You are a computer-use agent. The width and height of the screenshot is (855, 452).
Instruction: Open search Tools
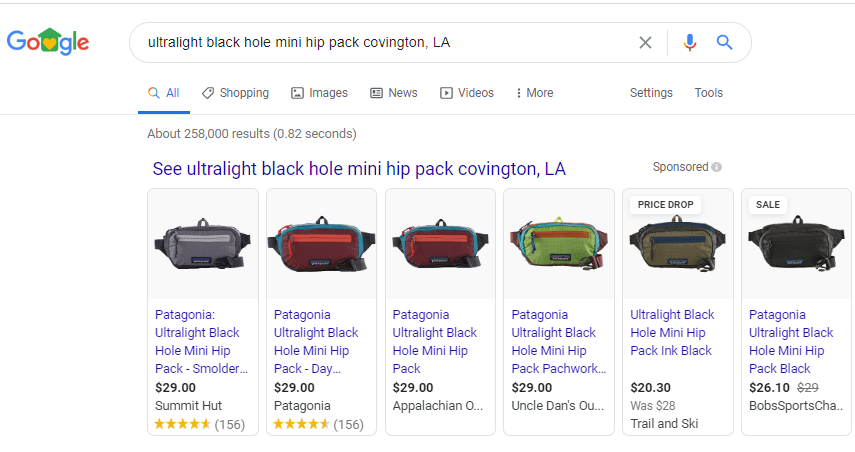pos(708,93)
